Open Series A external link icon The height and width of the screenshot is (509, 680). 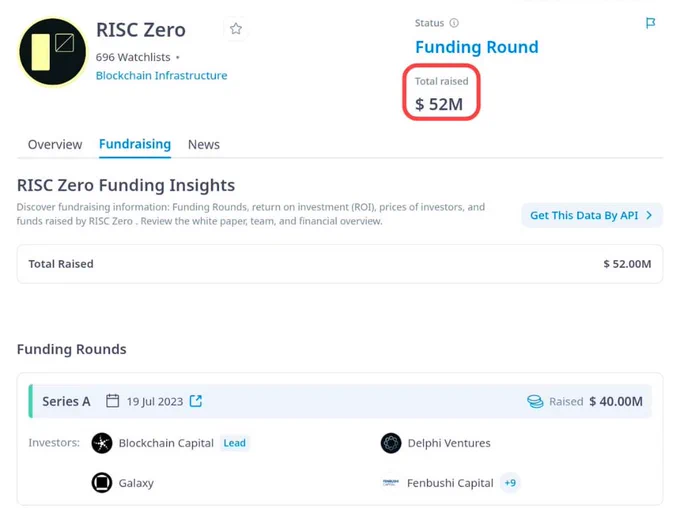coord(196,401)
